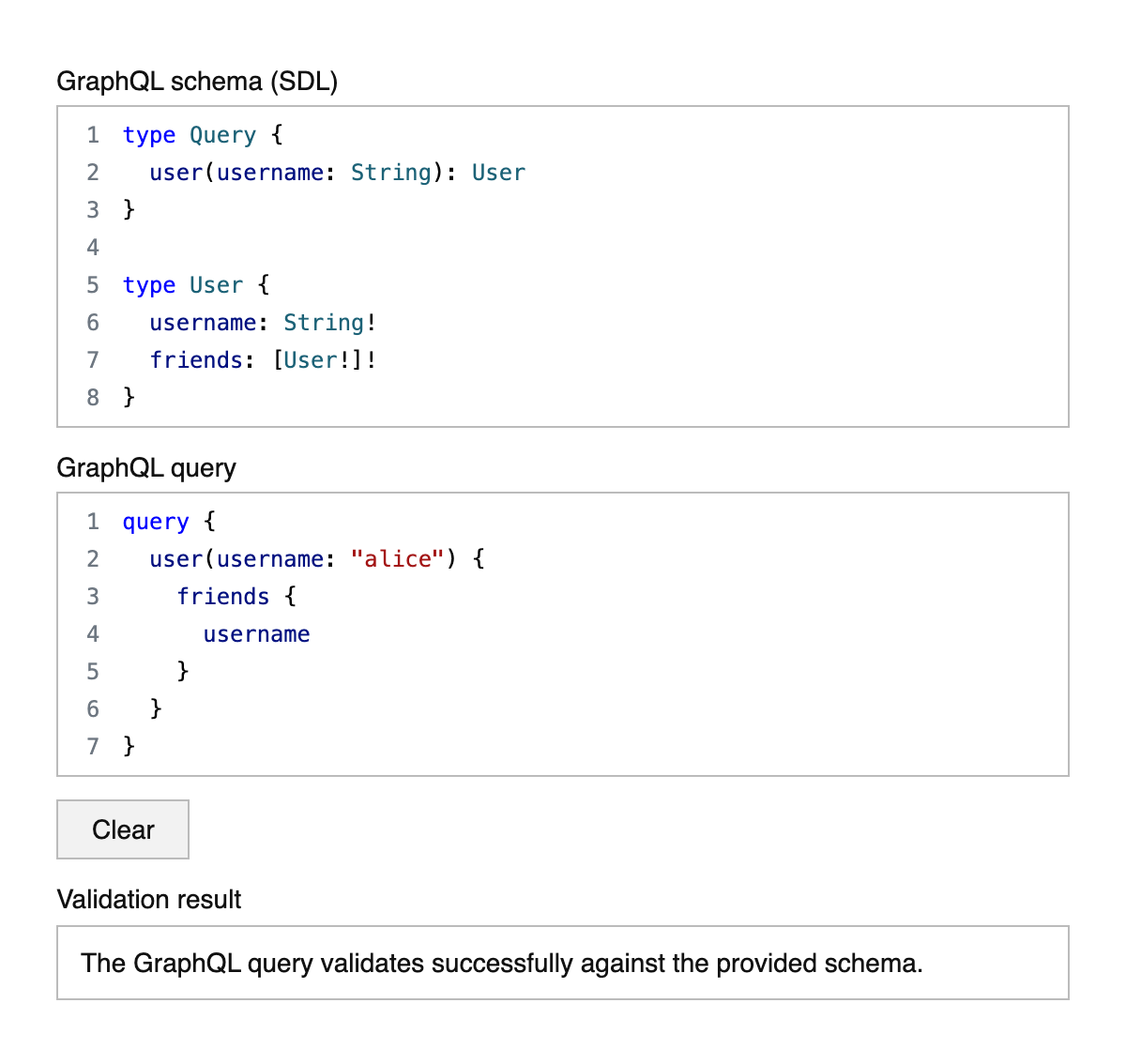Click the validation result message box
Viewport: 1126px width, 1064px height.
coord(562,964)
